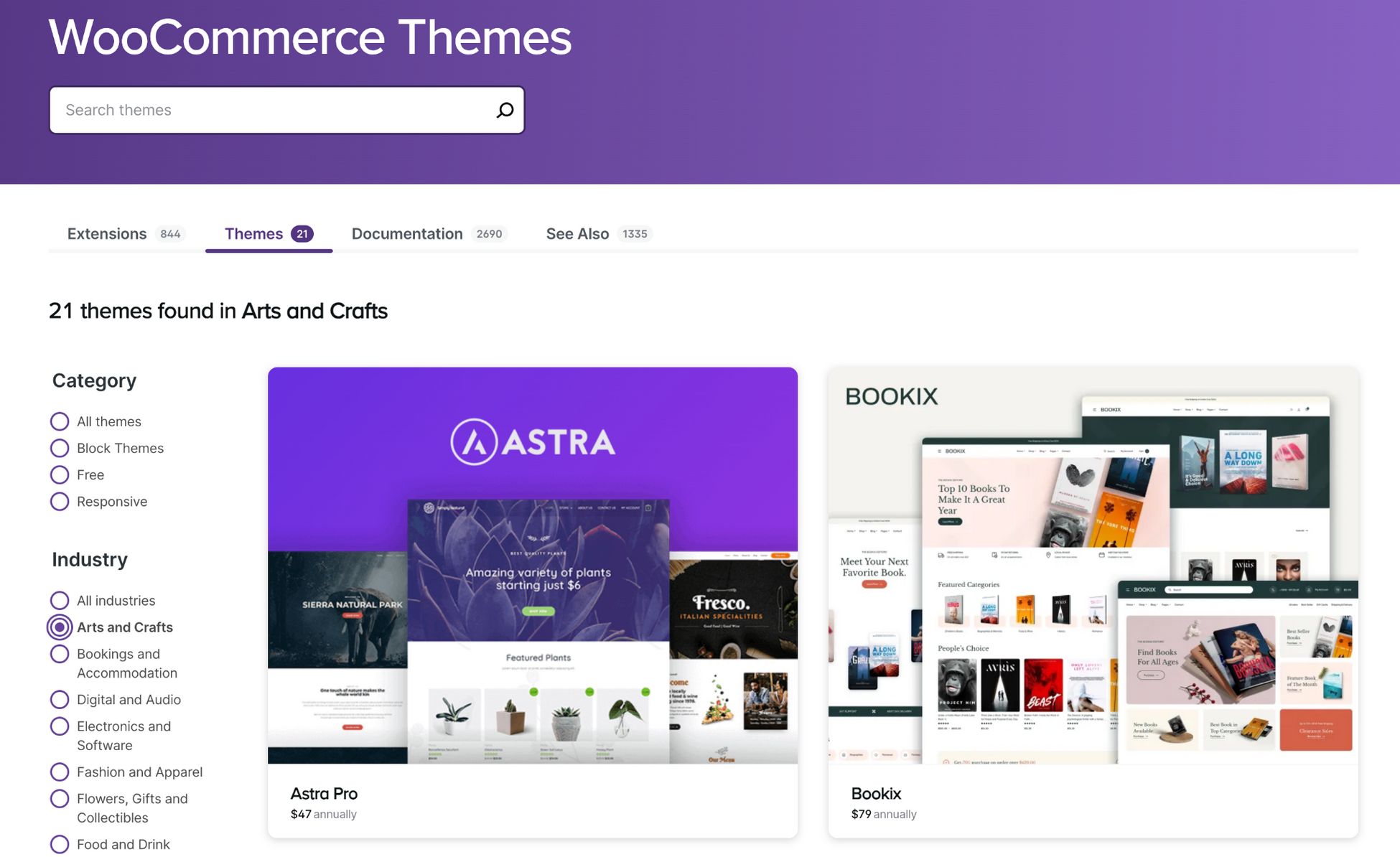Select Fashion and Apparel industry

tap(60, 772)
